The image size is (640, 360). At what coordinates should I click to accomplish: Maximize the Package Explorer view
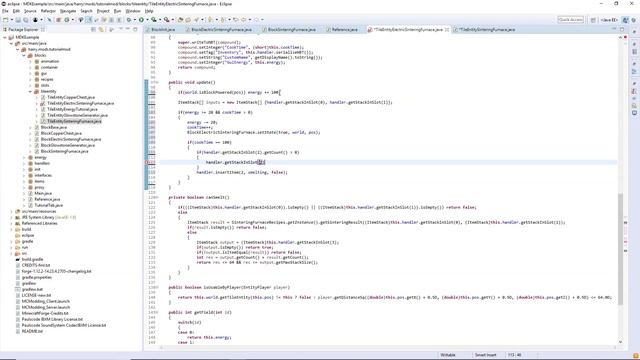click(x=135, y=29)
